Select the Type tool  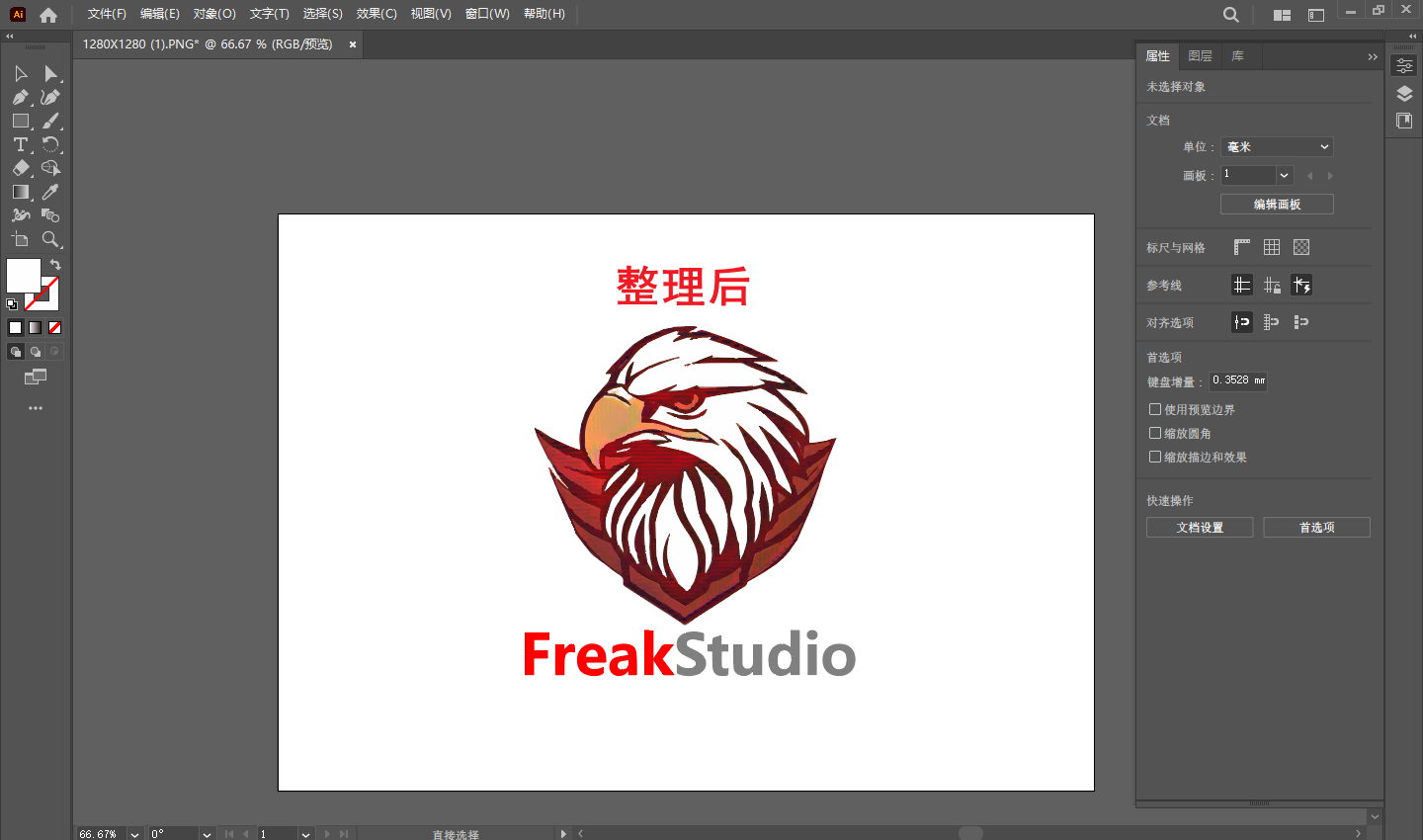tap(21, 145)
